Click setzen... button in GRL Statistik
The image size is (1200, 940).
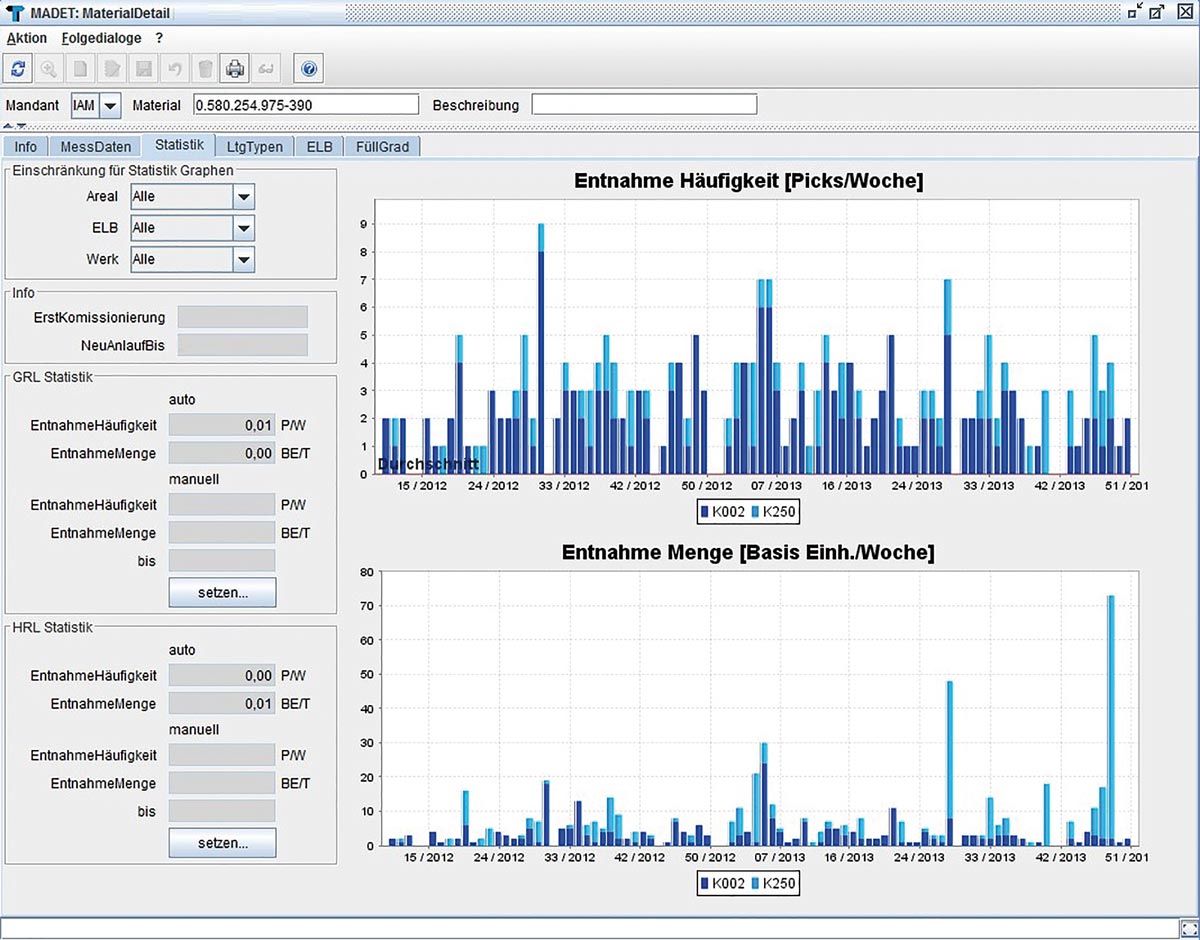coord(222,592)
